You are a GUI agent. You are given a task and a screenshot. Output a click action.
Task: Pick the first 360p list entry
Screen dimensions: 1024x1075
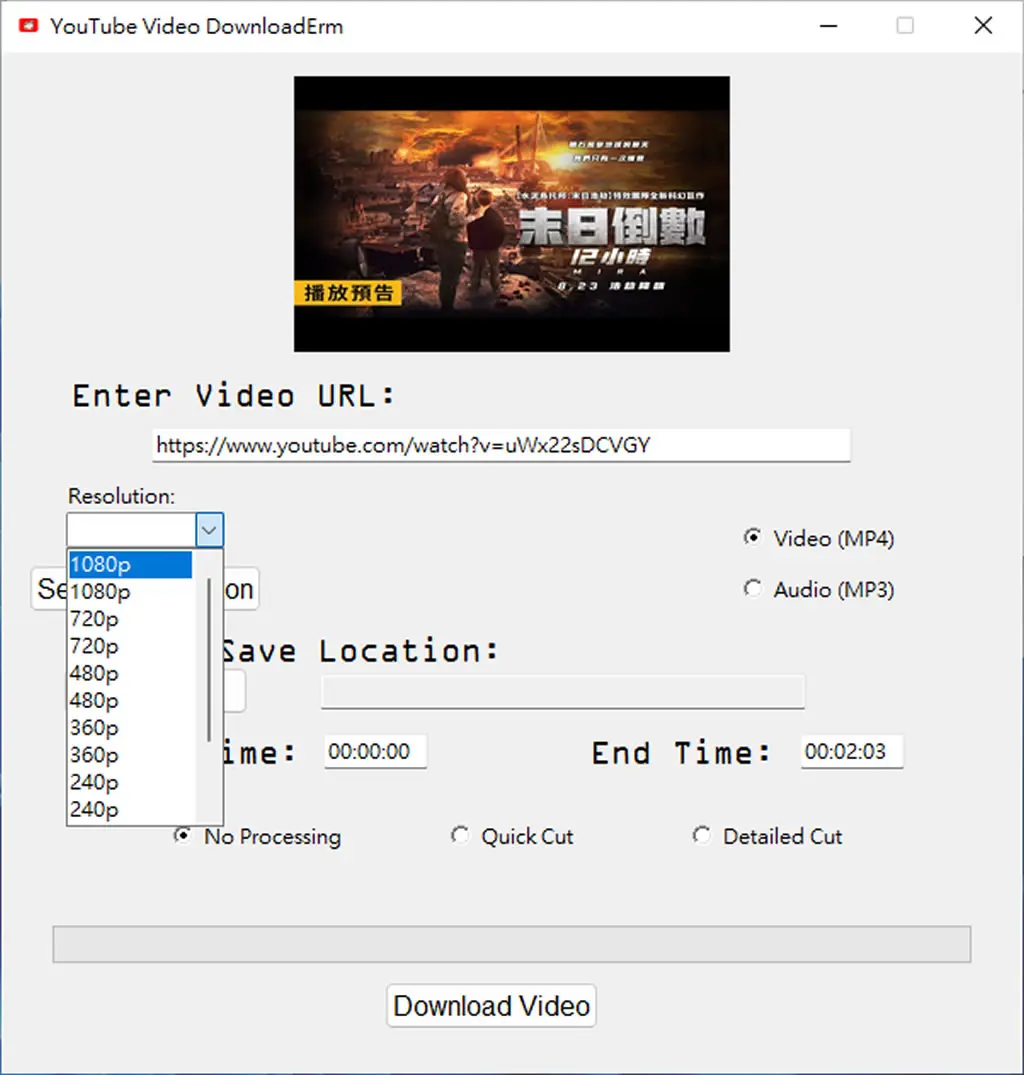(x=130, y=727)
